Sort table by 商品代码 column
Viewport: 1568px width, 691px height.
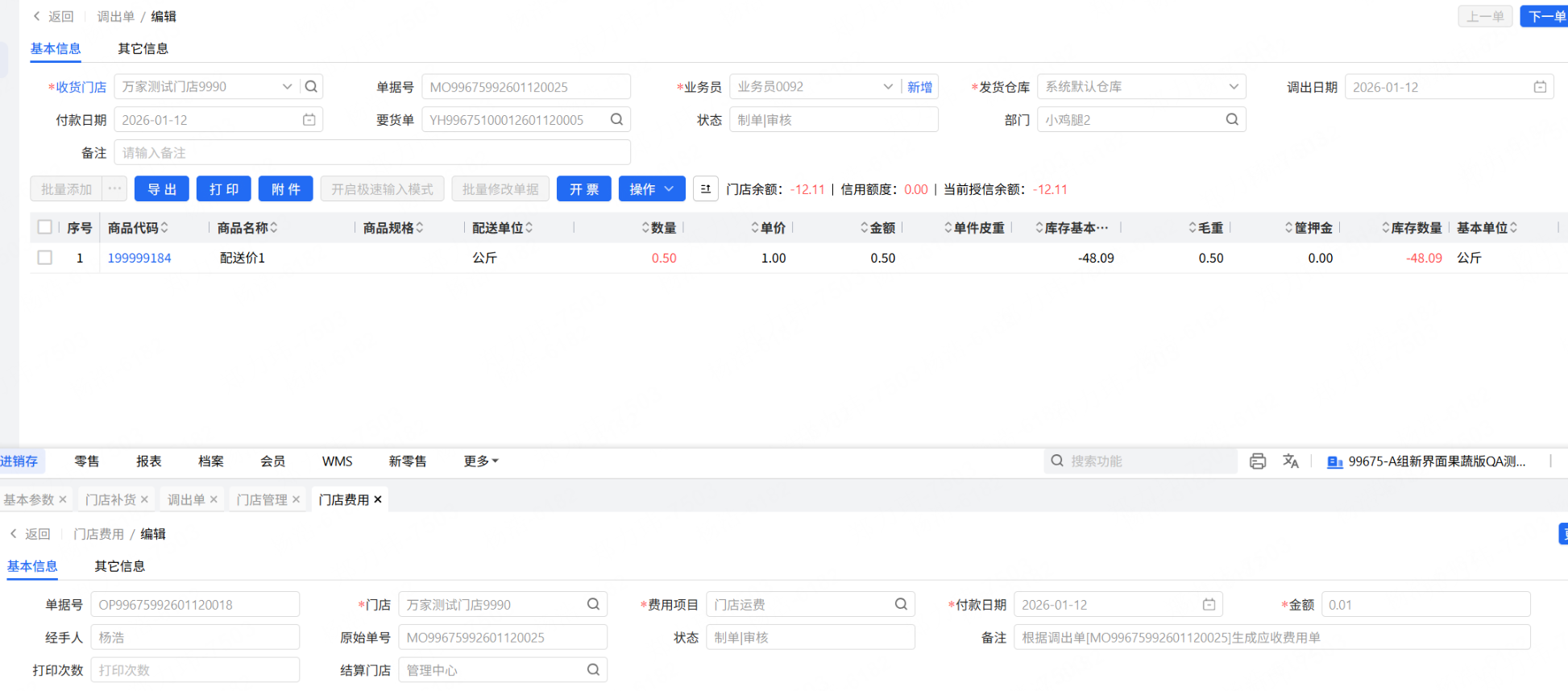tap(164, 228)
